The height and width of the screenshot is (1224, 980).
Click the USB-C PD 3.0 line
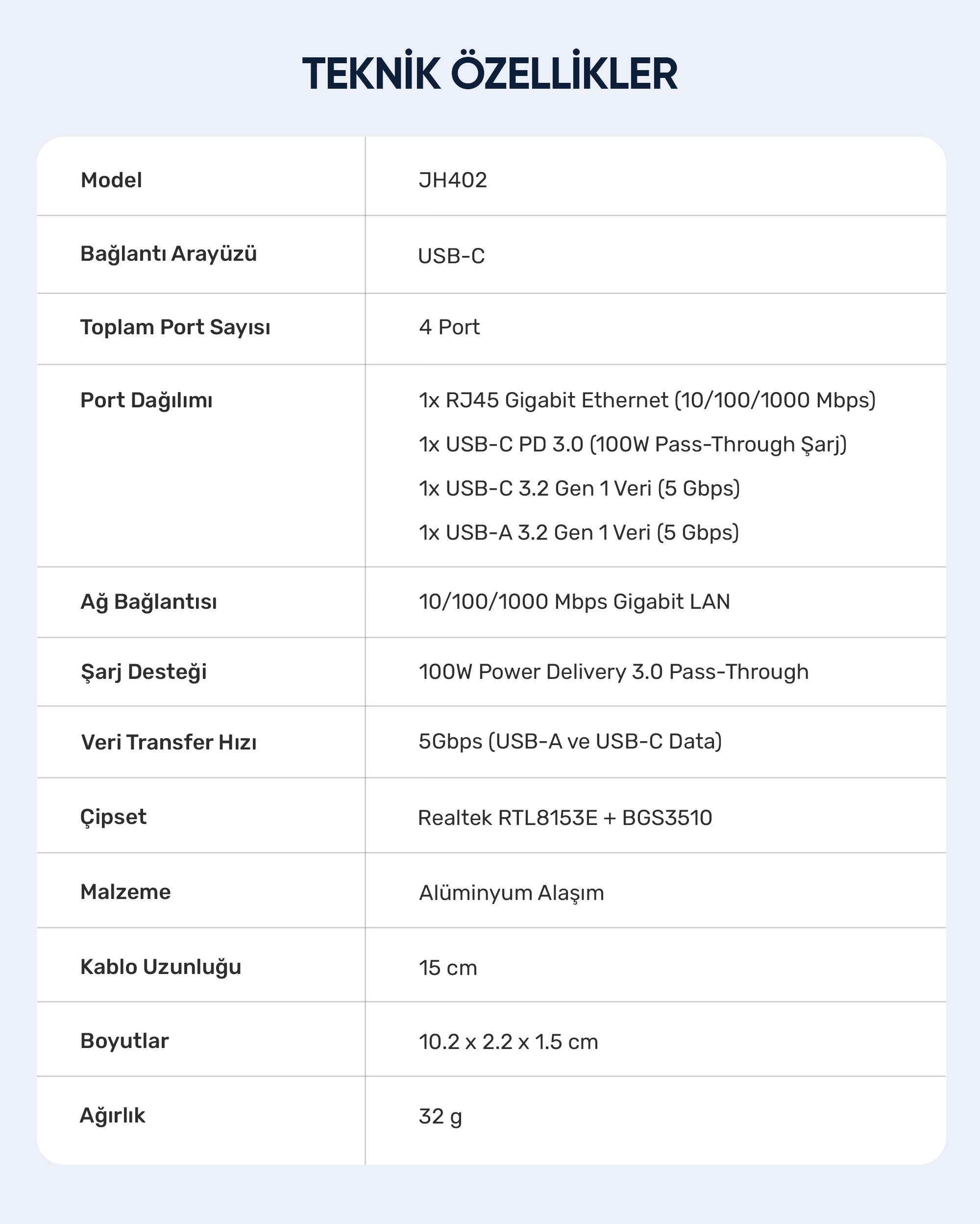click(633, 445)
